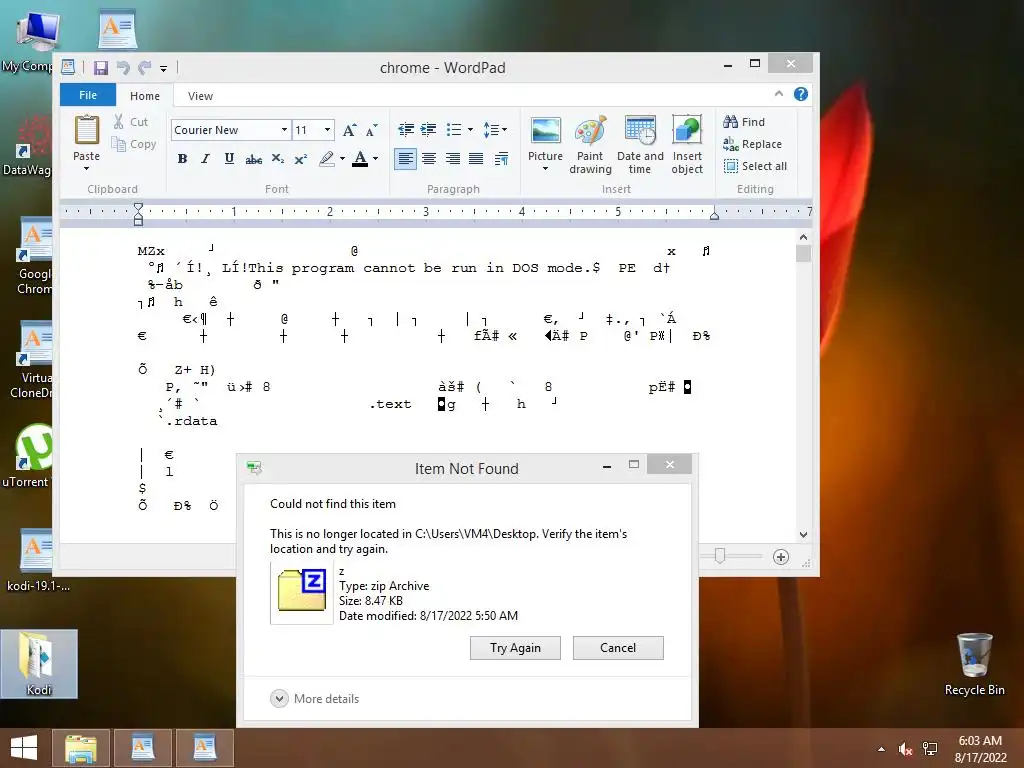Click the first-line indent ruler marker
This screenshot has width=1024, height=768.
138,208
